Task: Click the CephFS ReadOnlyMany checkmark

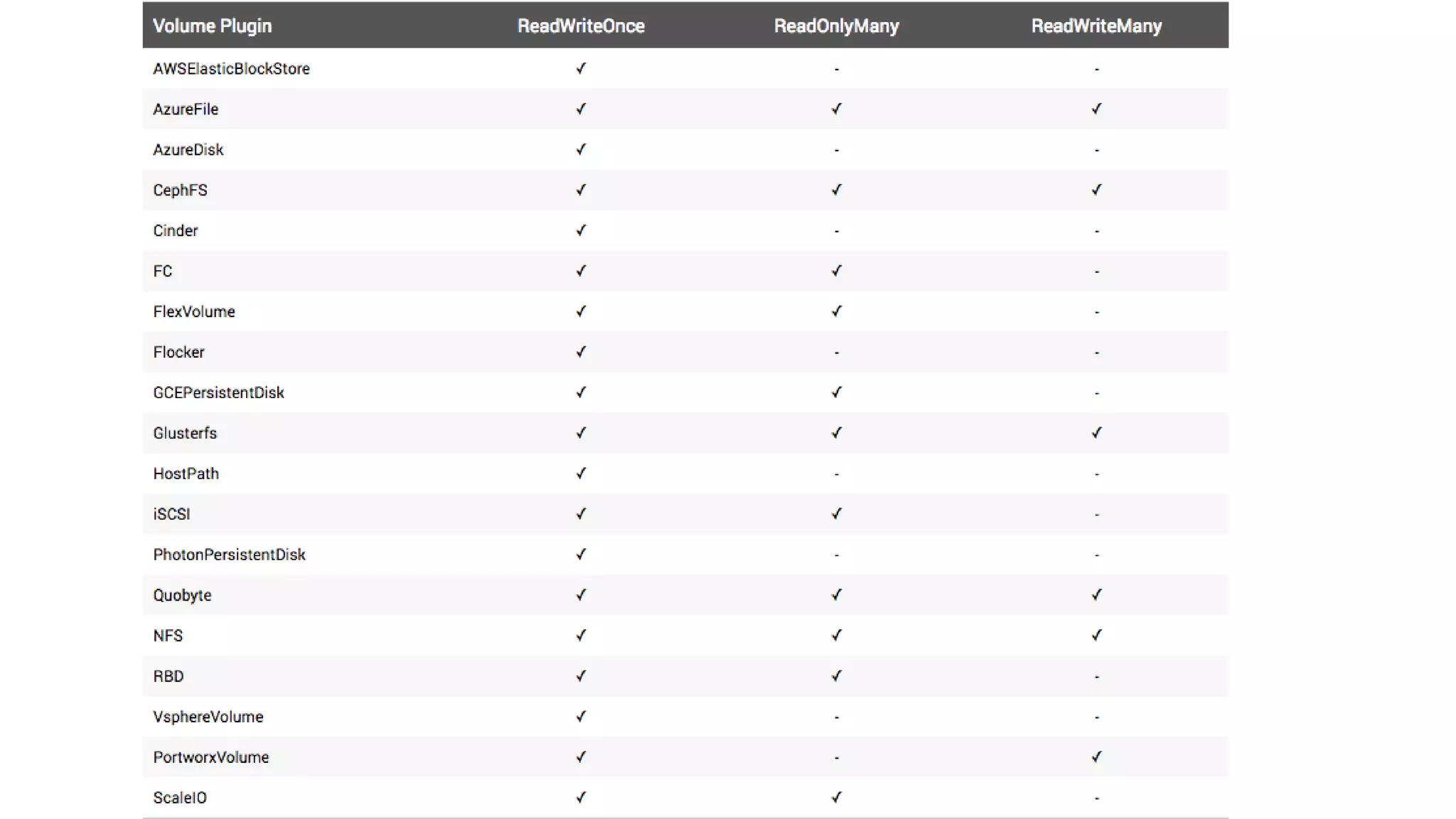Action: [x=836, y=190]
